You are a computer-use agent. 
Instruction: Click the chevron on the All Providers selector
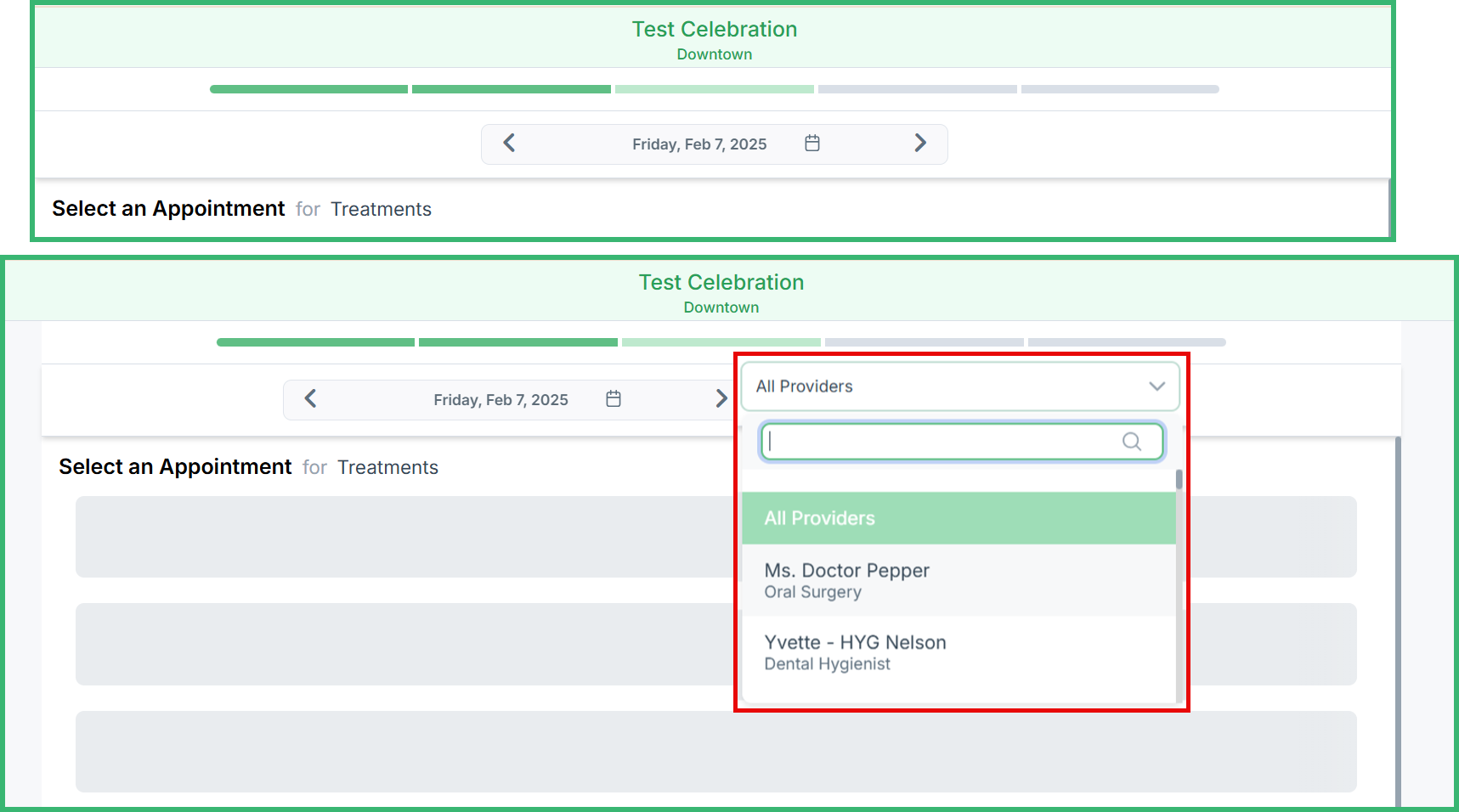point(1156,386)
